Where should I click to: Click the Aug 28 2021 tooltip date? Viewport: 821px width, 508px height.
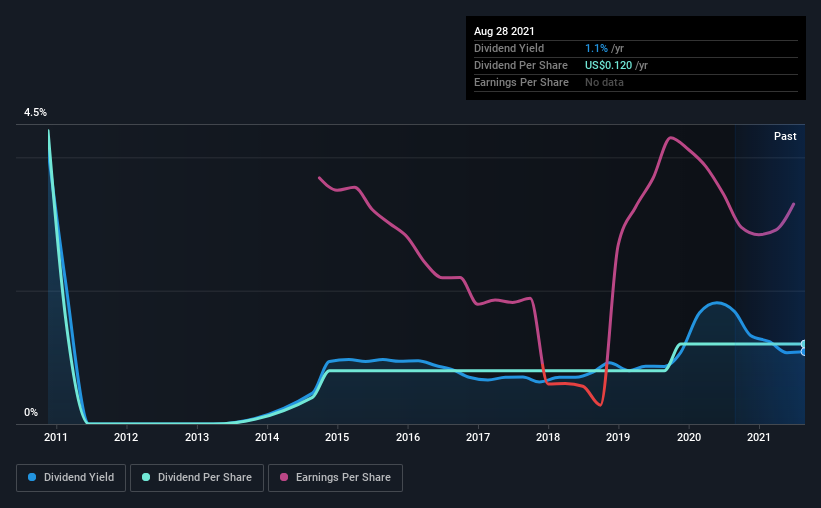click(x=504, y=31)
